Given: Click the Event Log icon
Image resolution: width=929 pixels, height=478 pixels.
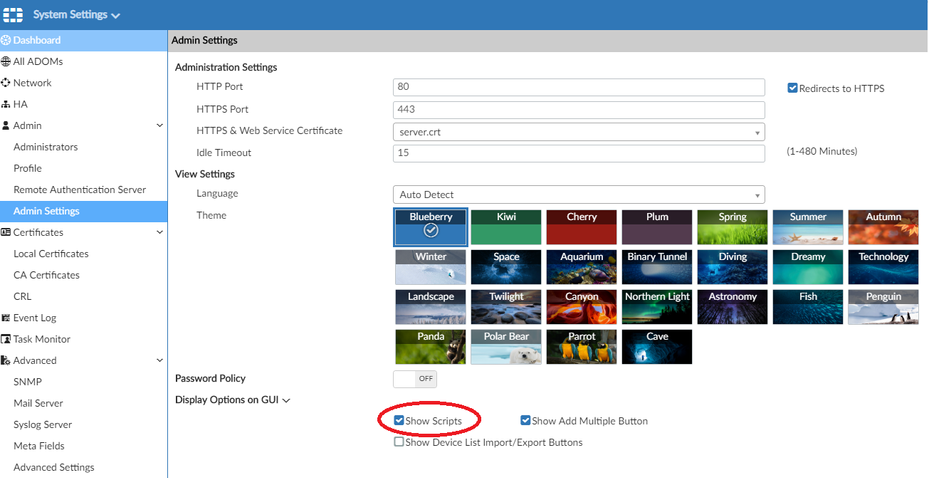Looking at the screenshot, I should (x=6, y=317).
